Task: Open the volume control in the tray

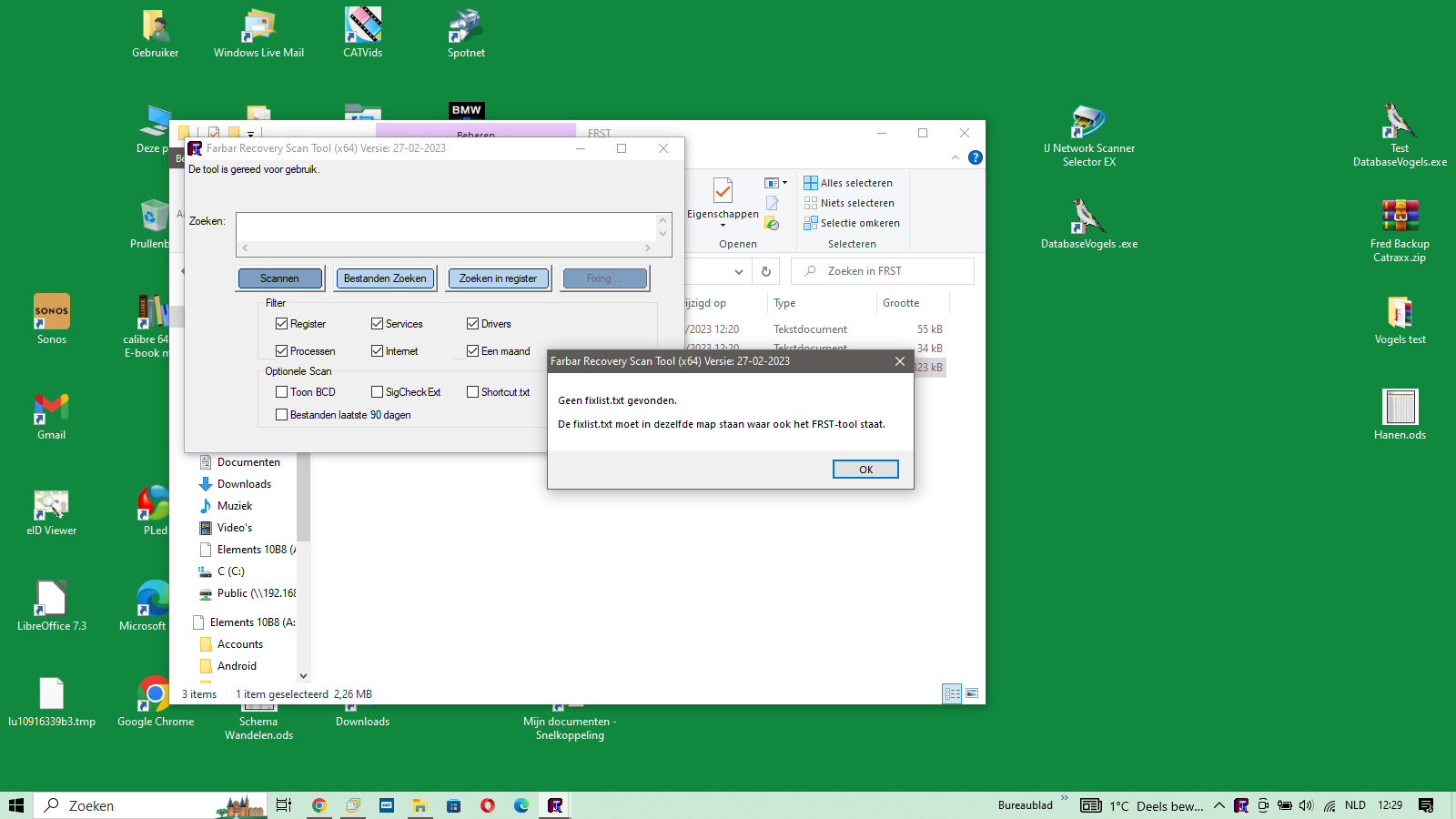Action: pos(1307,805)
